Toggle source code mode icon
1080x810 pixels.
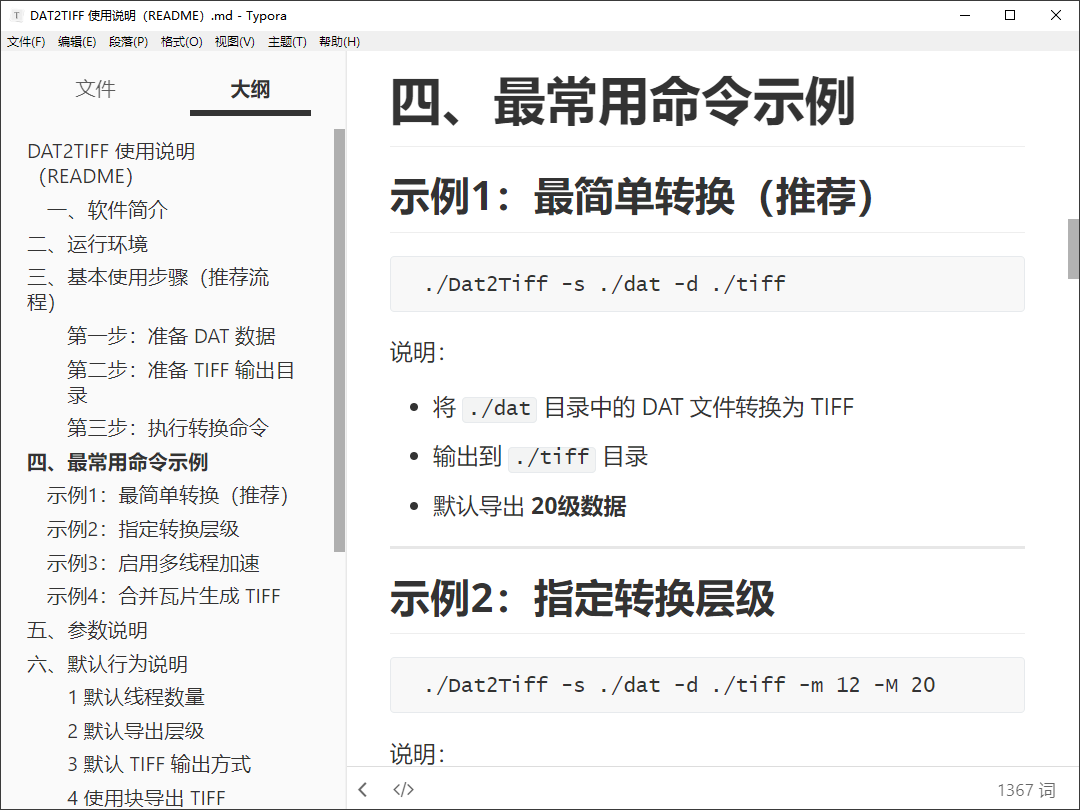[403, 789]
